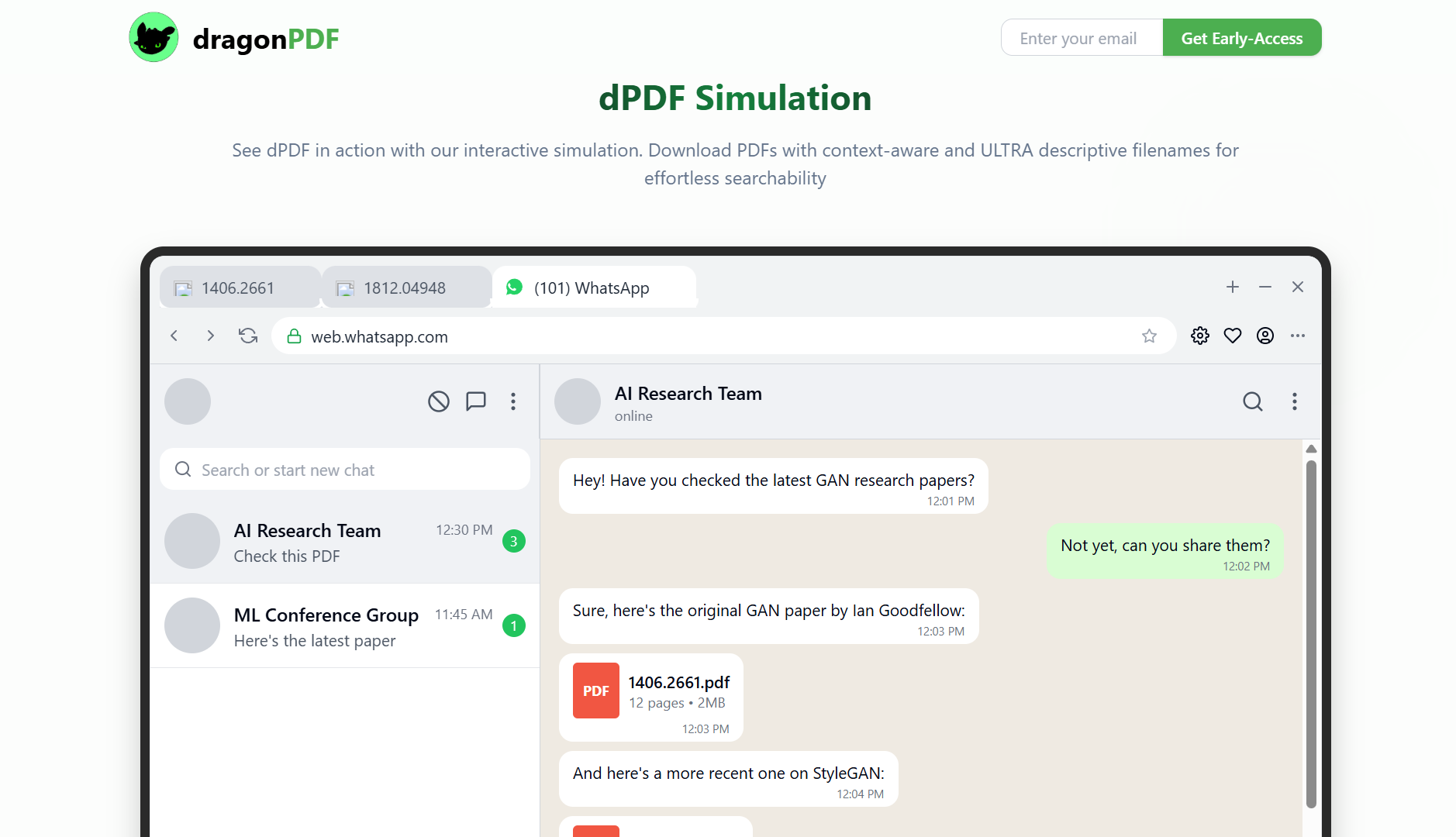
Task: Click the 'Check this PDF' preview text
Action: 287,556
